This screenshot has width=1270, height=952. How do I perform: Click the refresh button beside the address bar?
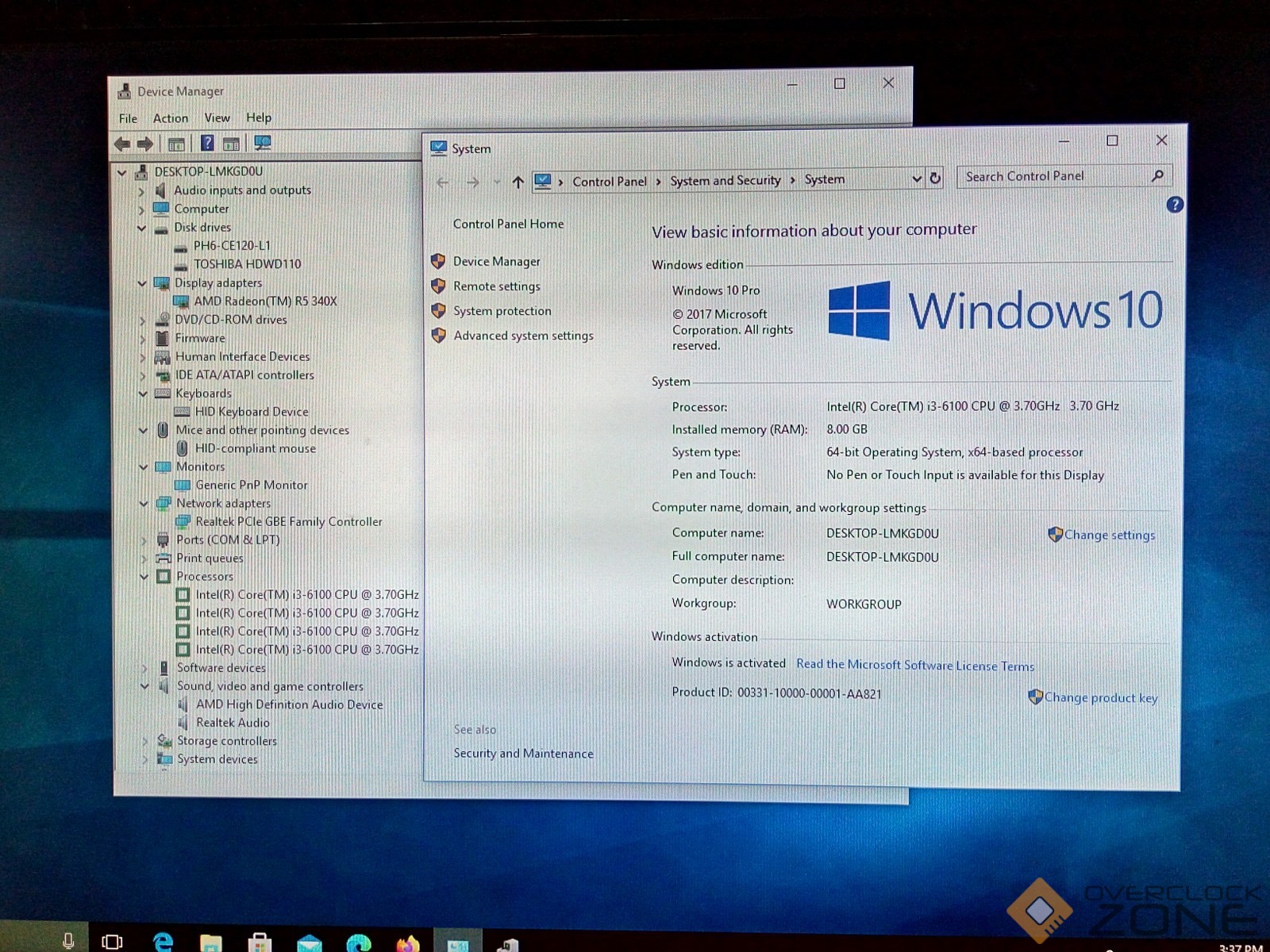click(x=935, y=178)
